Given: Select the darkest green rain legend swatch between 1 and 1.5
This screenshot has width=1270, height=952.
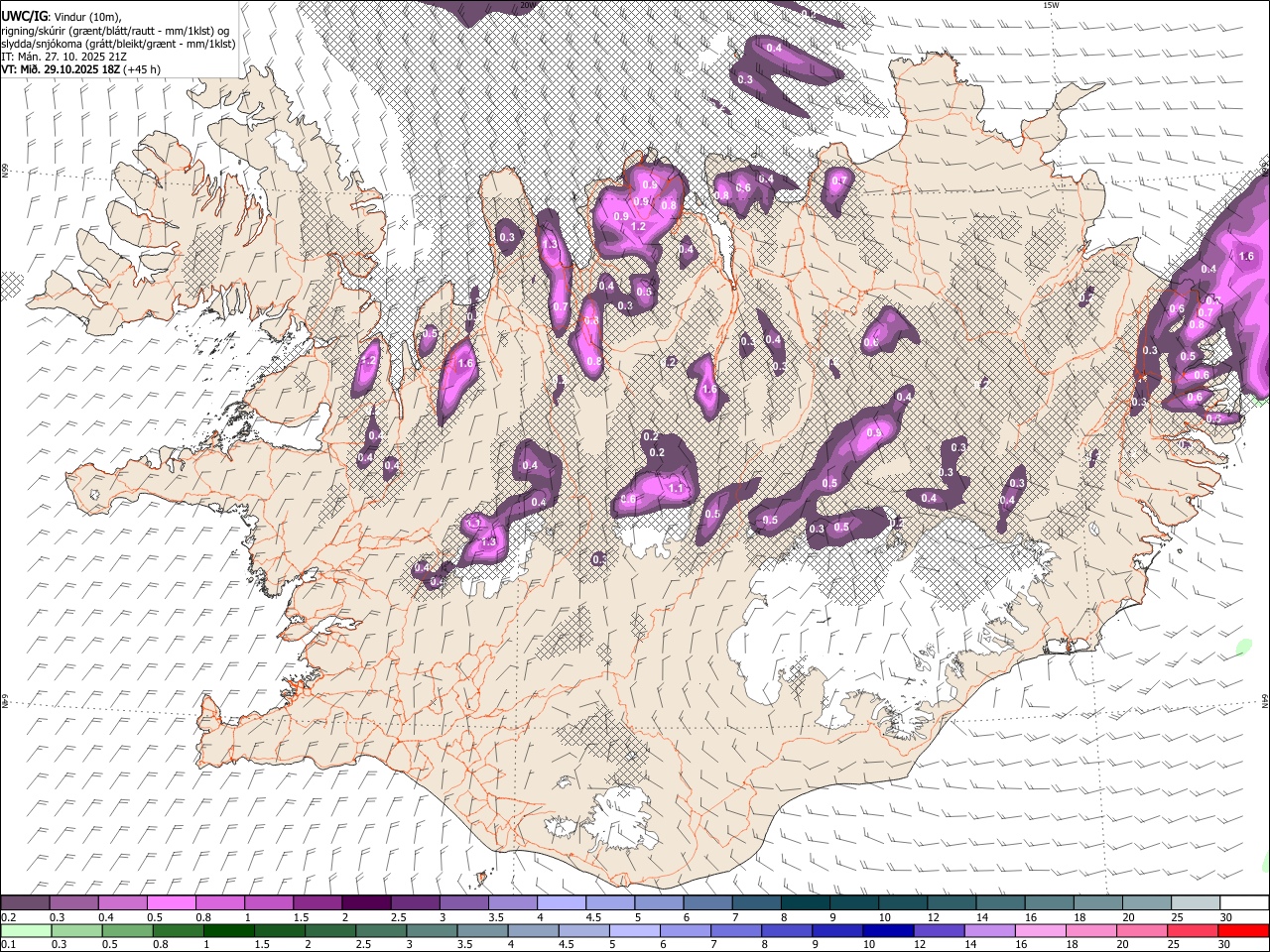Looking at the screenshot, I should point(228,930).
